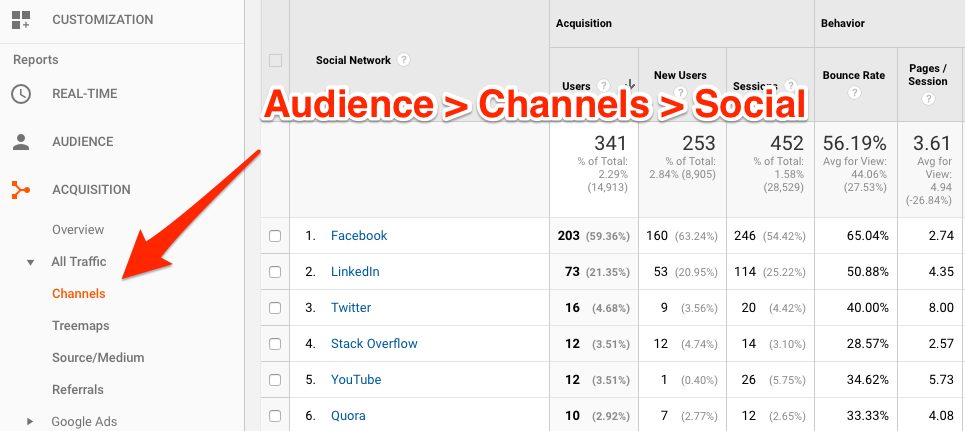
Task: Click the Behavior column group header
Action: 843,23
